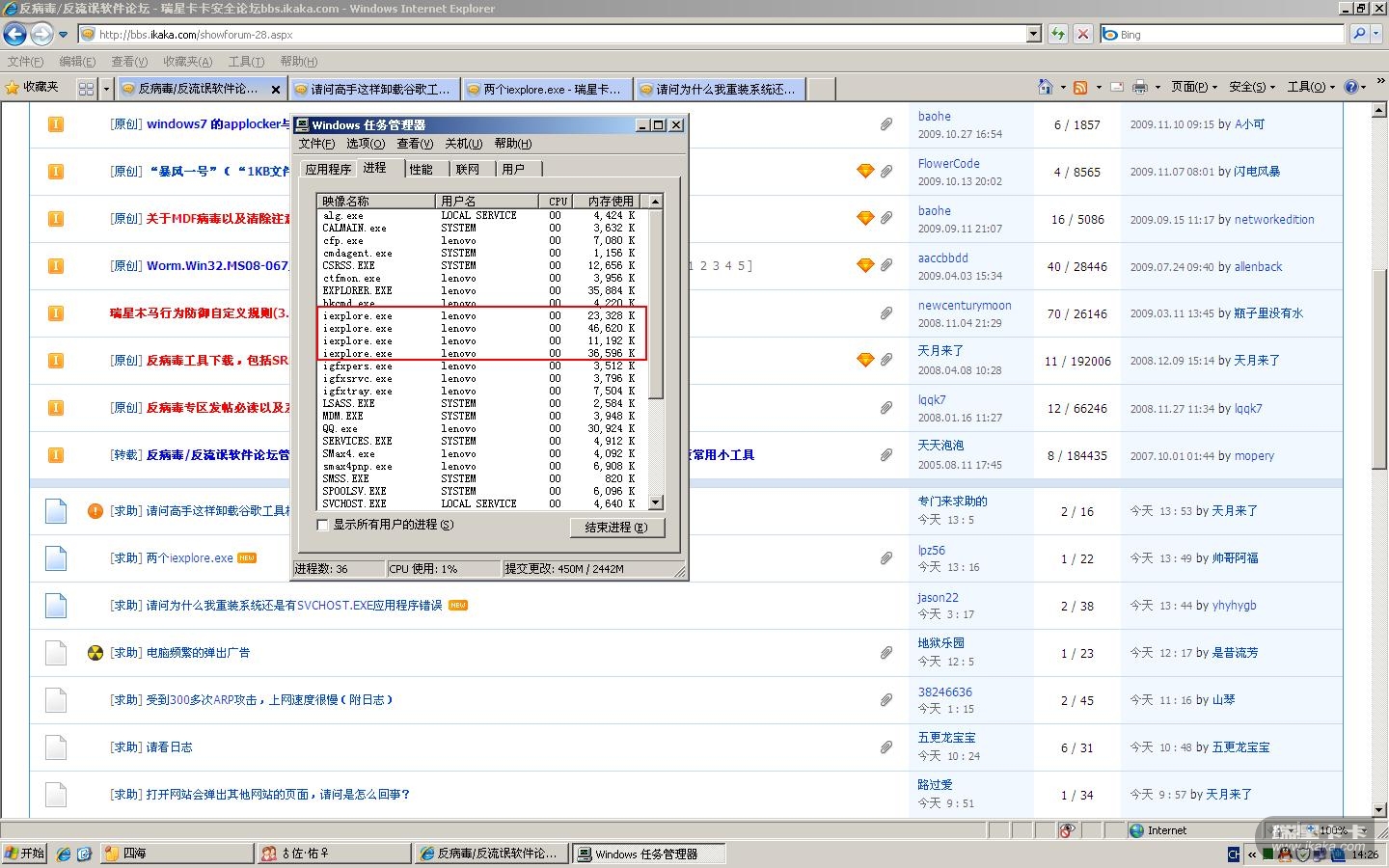Click the Help question mark icon
The width and height of the screenshot is (1389, 868).
[x=1351, y=88]
